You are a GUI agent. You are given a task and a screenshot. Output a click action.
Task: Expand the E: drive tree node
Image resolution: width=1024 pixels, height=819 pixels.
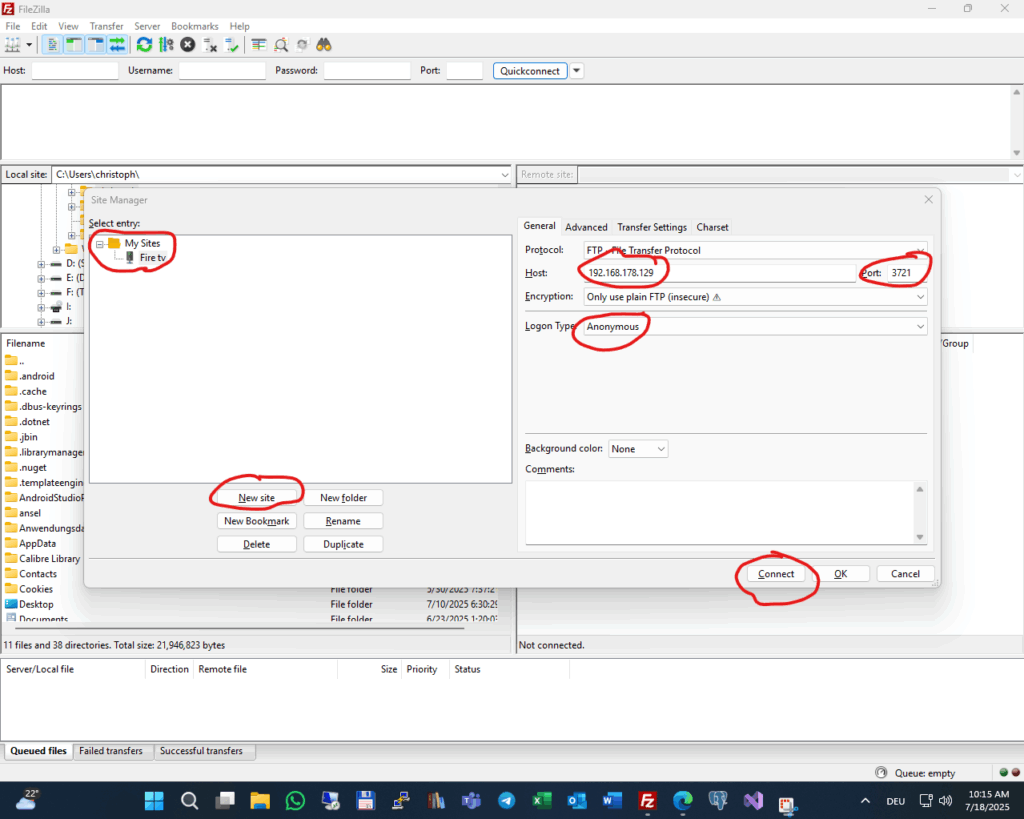(x=41, y=278)
